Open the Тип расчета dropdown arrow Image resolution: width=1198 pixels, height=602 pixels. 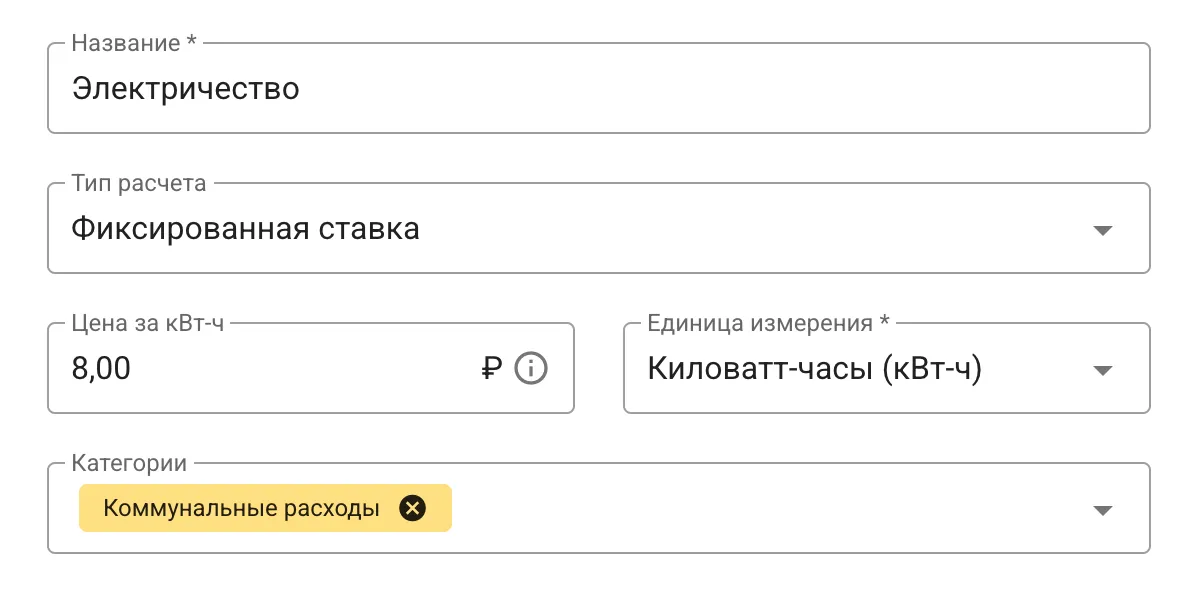click(1102, 229)
